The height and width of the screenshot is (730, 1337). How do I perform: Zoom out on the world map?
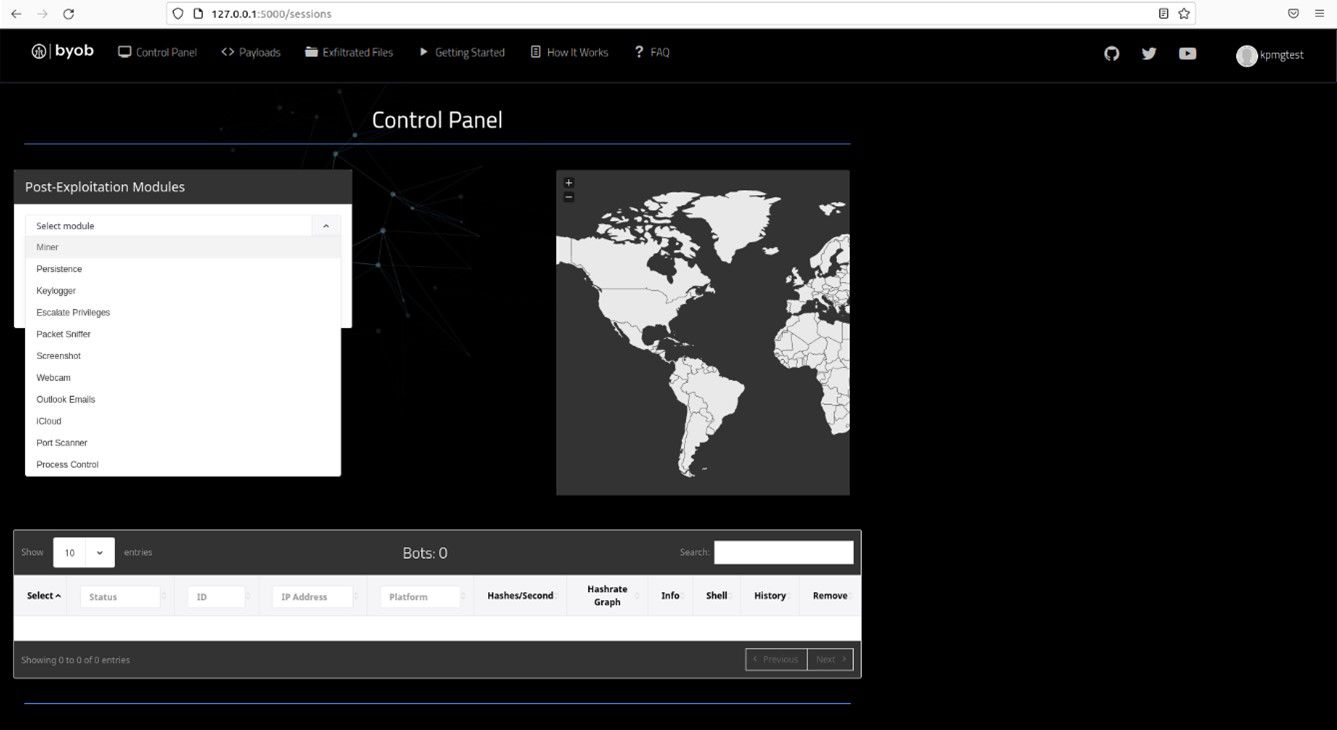point(568,197)
